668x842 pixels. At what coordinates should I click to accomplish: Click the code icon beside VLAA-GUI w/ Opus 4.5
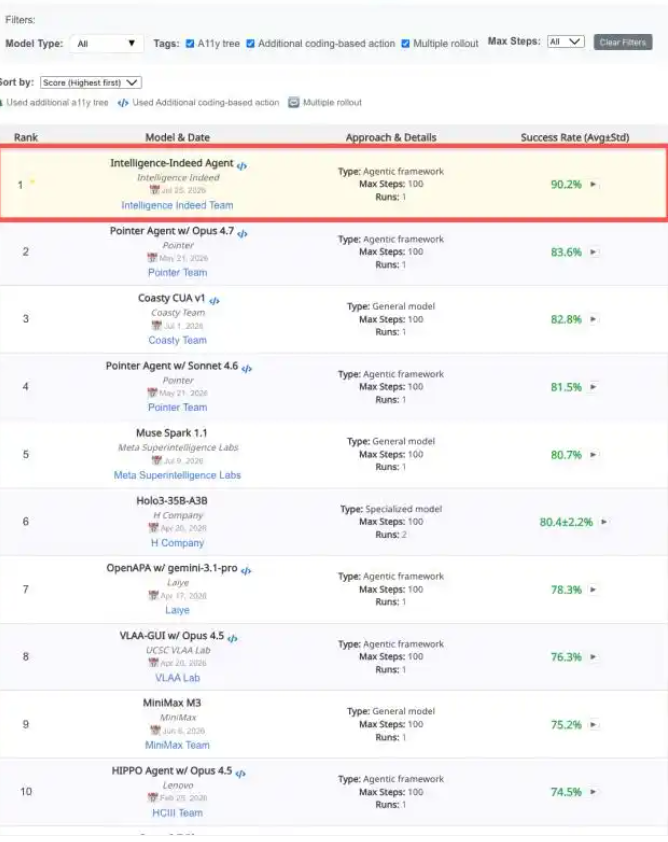point(232,638)
